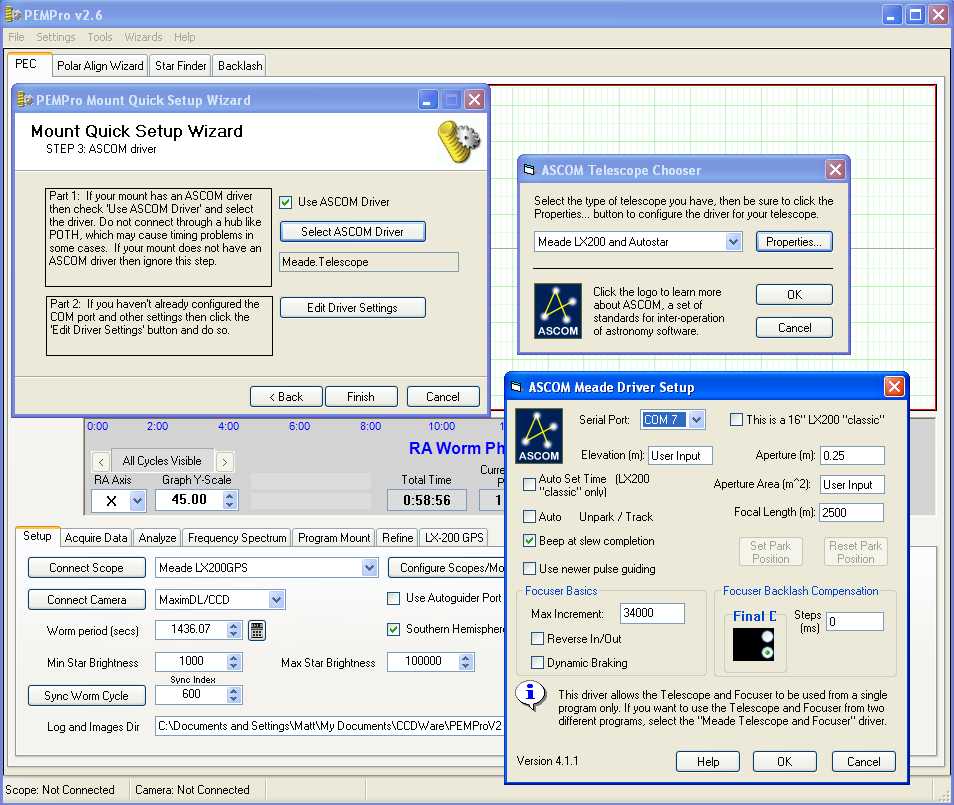The image size is (954, 805).
Task: Click the Connect Camera button
Action: [86, 600]
